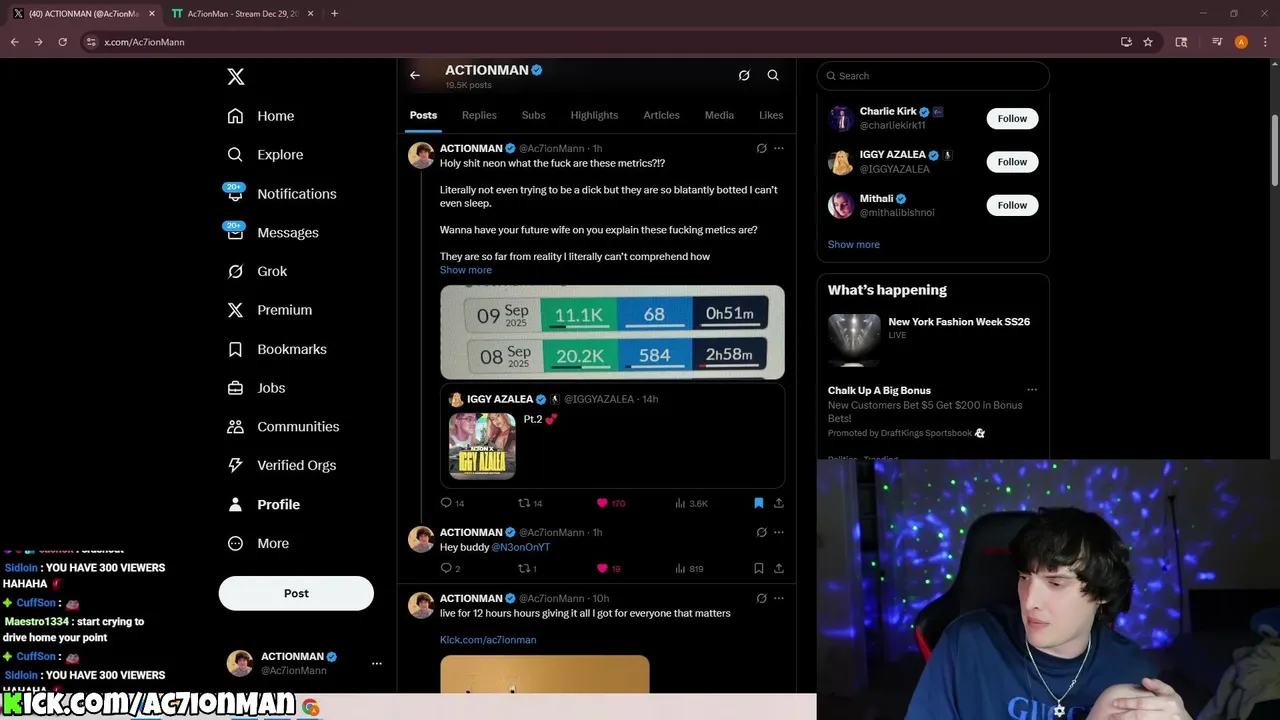The height and width of the screenshot is (720, 1280).
Task: Toggle bookmark on the neon metrics post
Action: [x=758, y=503]
